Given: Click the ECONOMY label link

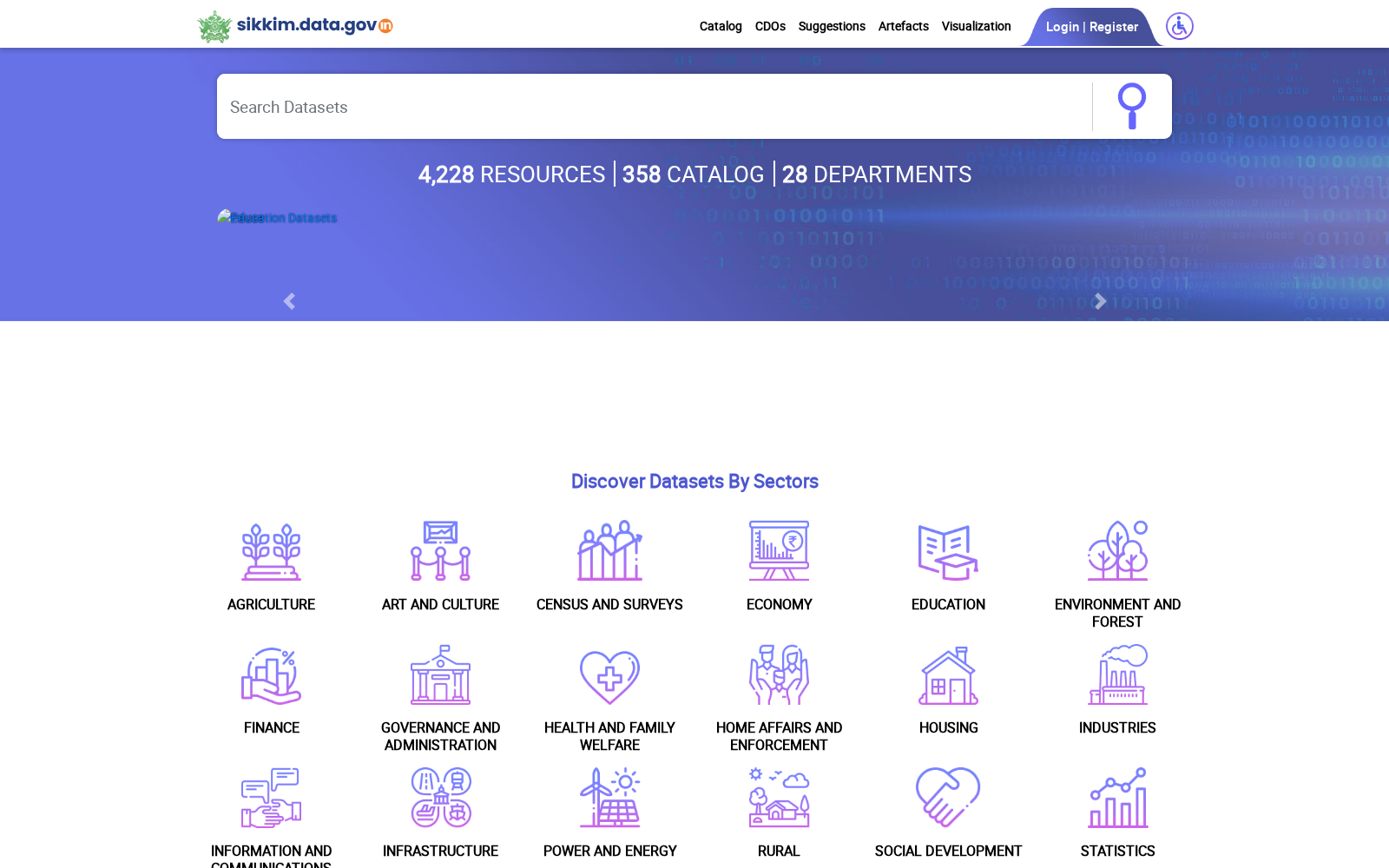Looking at the screenshot, I should 779,604.
